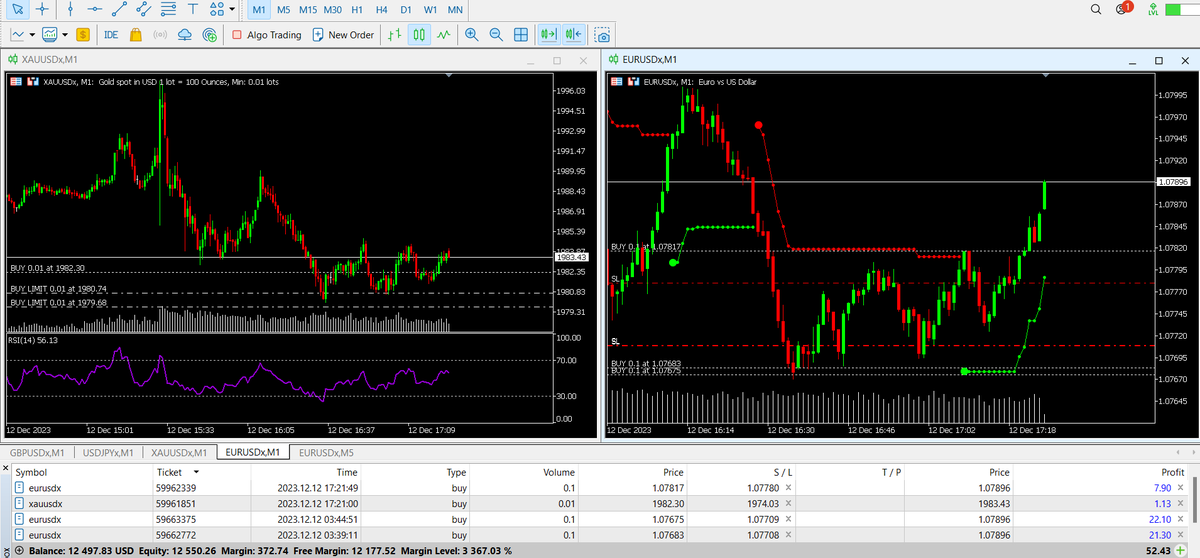Activate the crosshair tool

pyautogui.click(x=42, y=9)
